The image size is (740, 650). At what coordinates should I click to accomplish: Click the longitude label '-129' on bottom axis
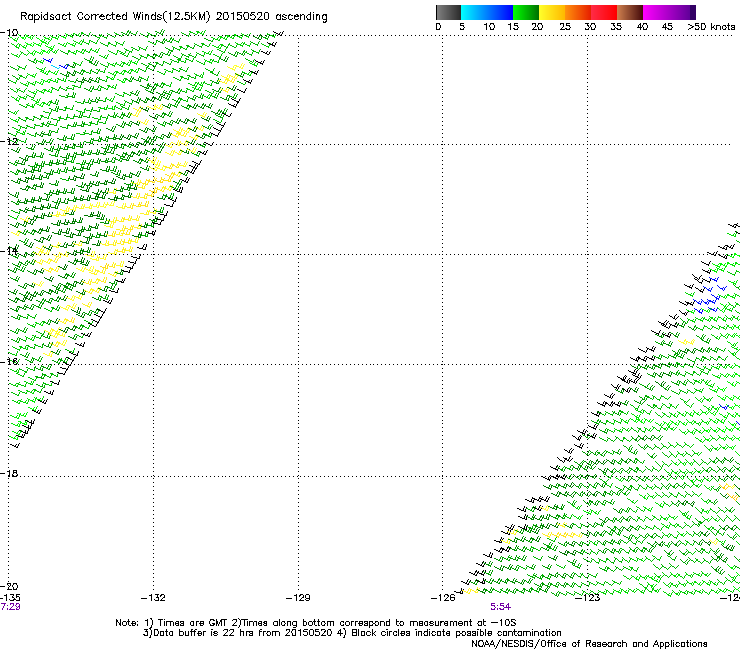pyautogui.click(x=298, y=598)
